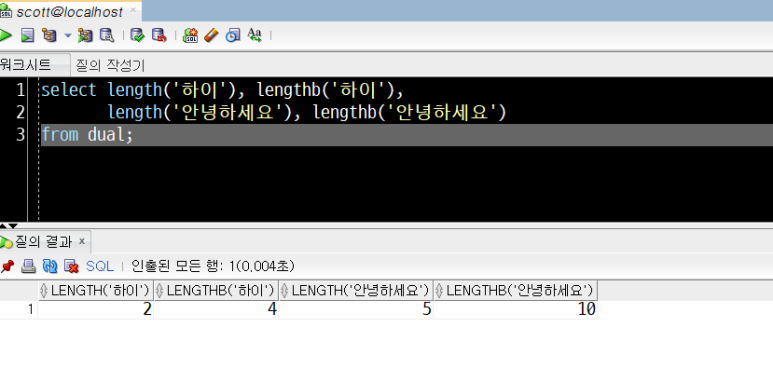This screenshot has width=773, height=368.
Task: Refresh the query results
Action: (50, 266)
